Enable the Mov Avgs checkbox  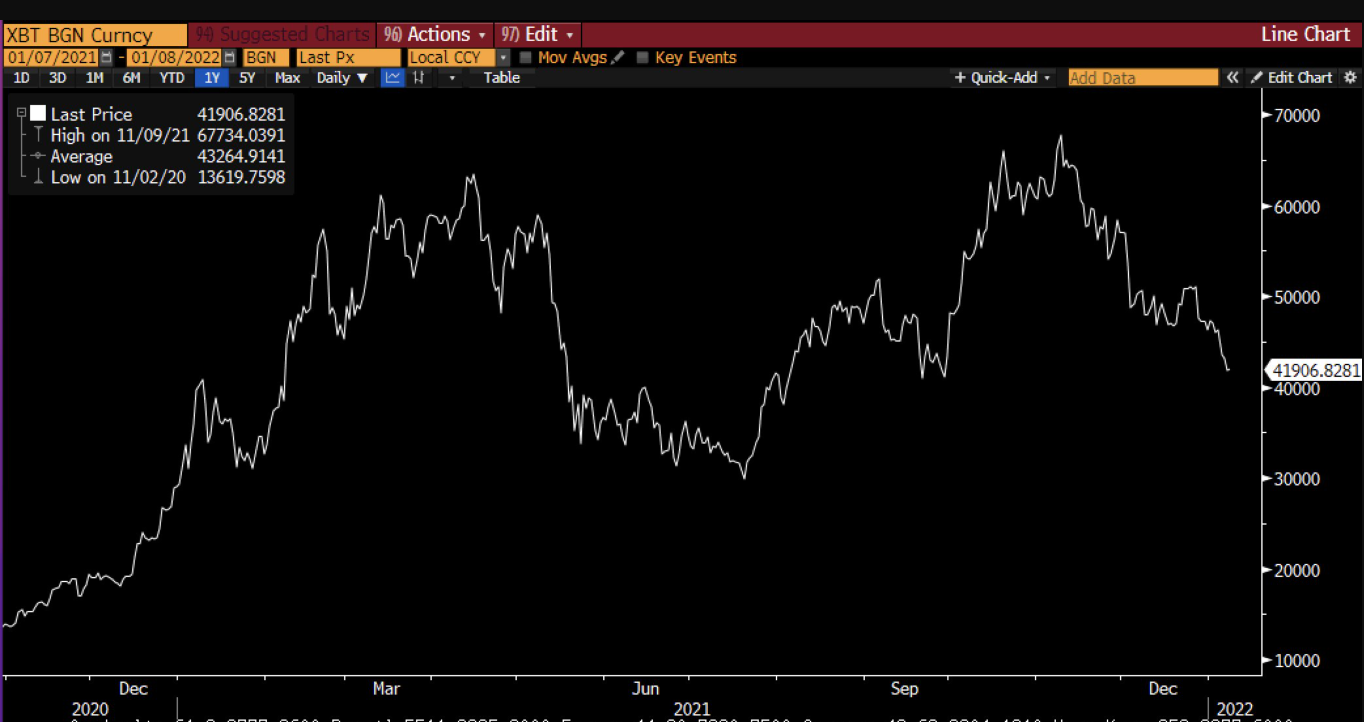point(527,57)
